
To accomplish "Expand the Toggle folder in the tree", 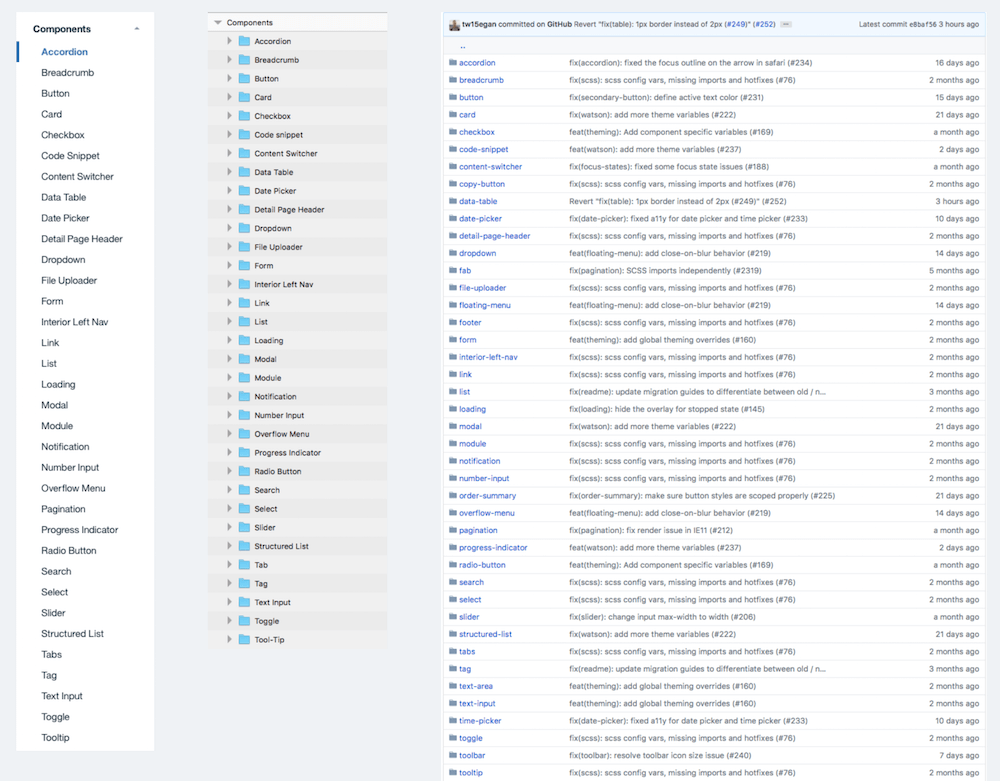I will pos(230,620).
